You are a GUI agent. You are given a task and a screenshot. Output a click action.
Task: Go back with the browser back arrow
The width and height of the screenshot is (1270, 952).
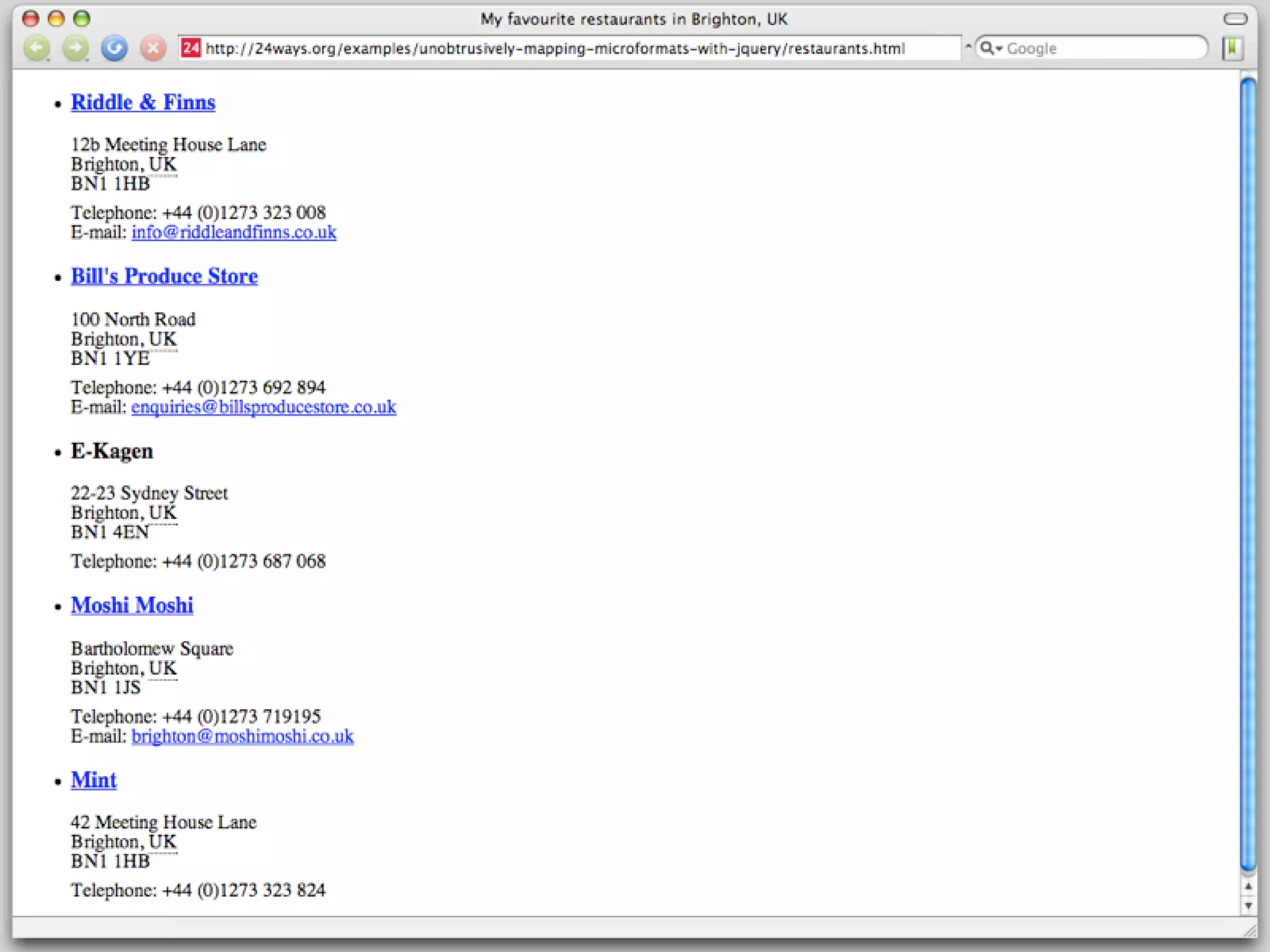37,48
